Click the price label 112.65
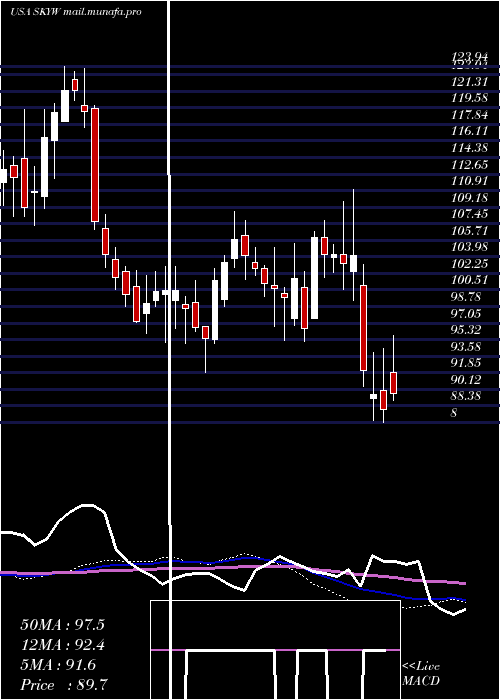Image resolution: width=500 pixels, height=700 pixels. (470, 164)
